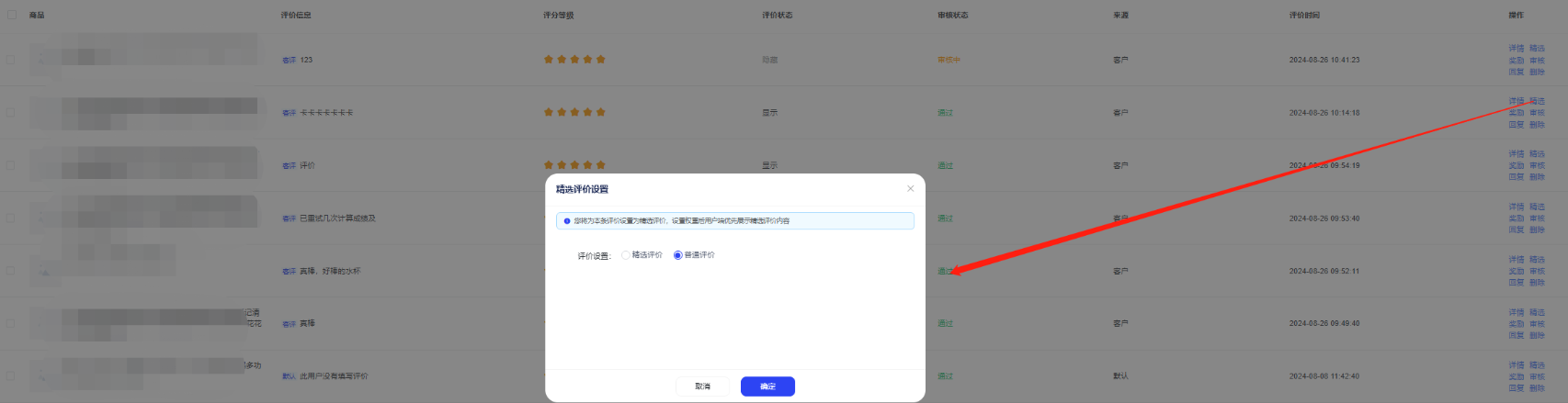The image size is (1568, 403).
Task: Click 审核 for the 09:54:19 review
Action: click(x=1537, y=166)
